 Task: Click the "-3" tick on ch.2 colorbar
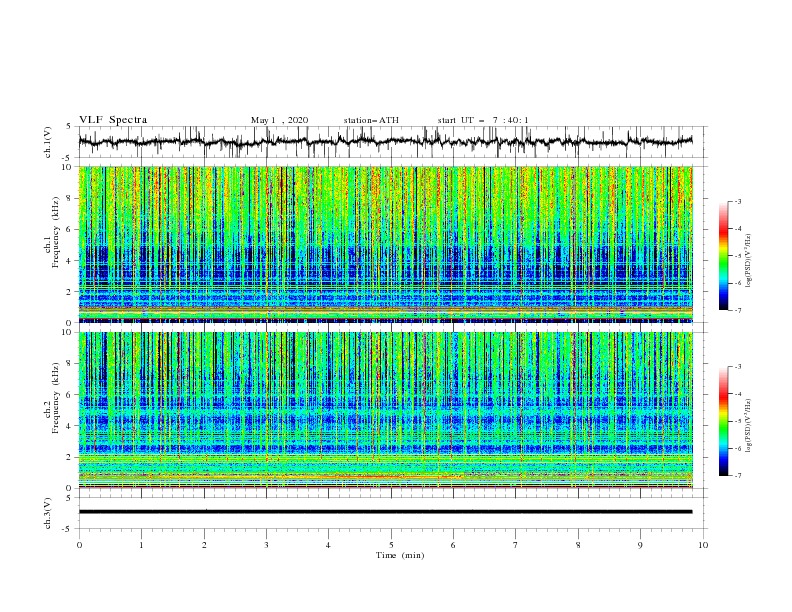[x=738, y=367]
